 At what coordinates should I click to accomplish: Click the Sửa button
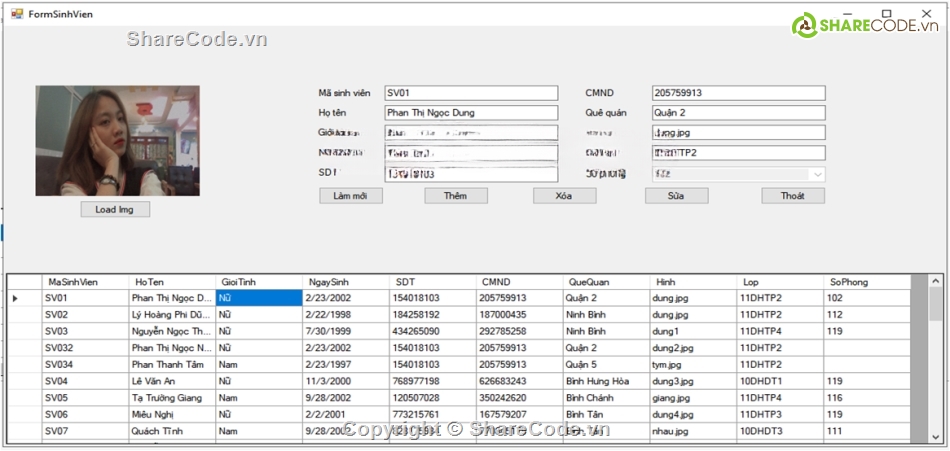pyautogui.click(x=677, y=196)
